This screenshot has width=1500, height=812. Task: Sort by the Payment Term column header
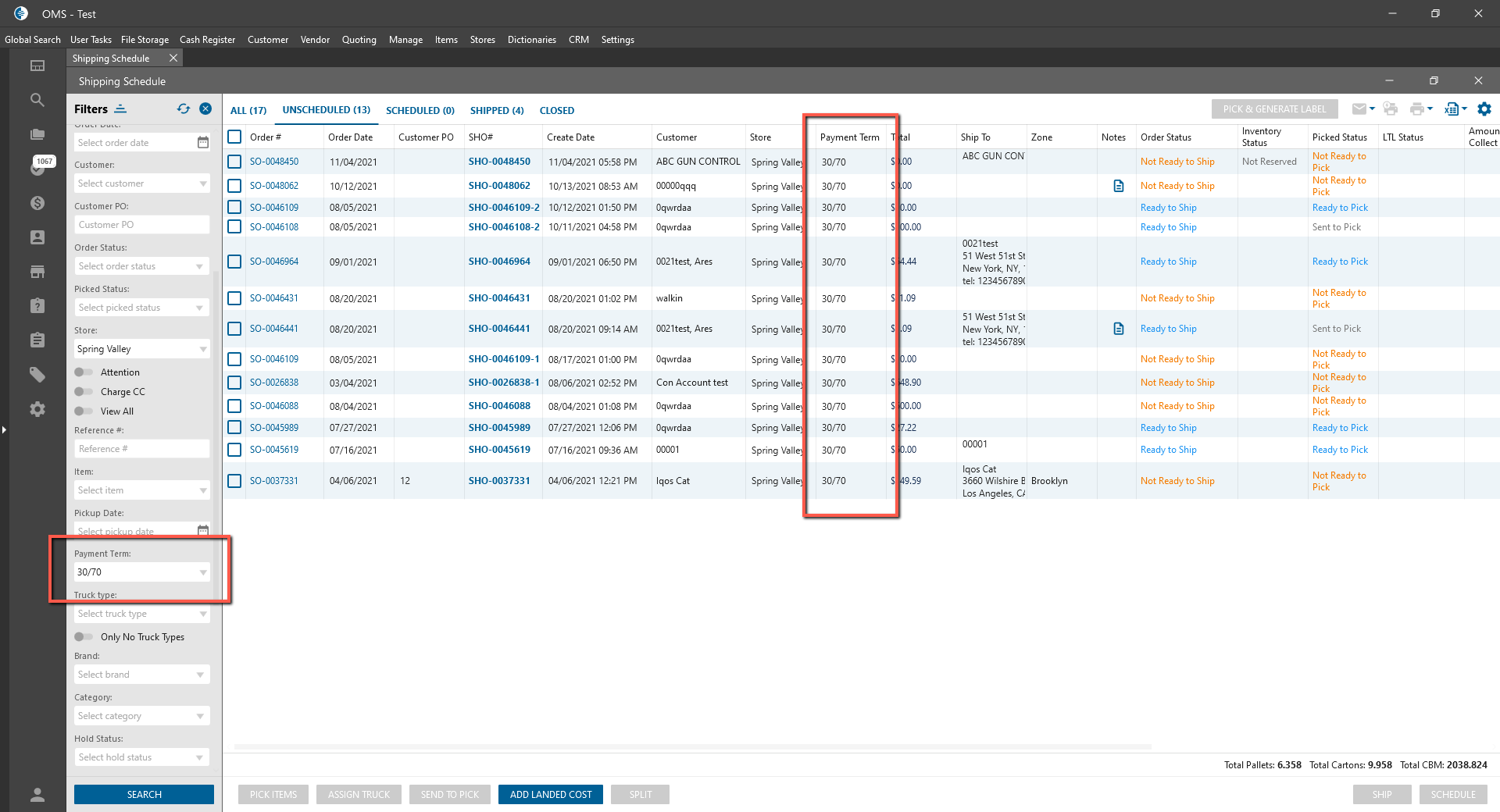click(x=850, y=137)
